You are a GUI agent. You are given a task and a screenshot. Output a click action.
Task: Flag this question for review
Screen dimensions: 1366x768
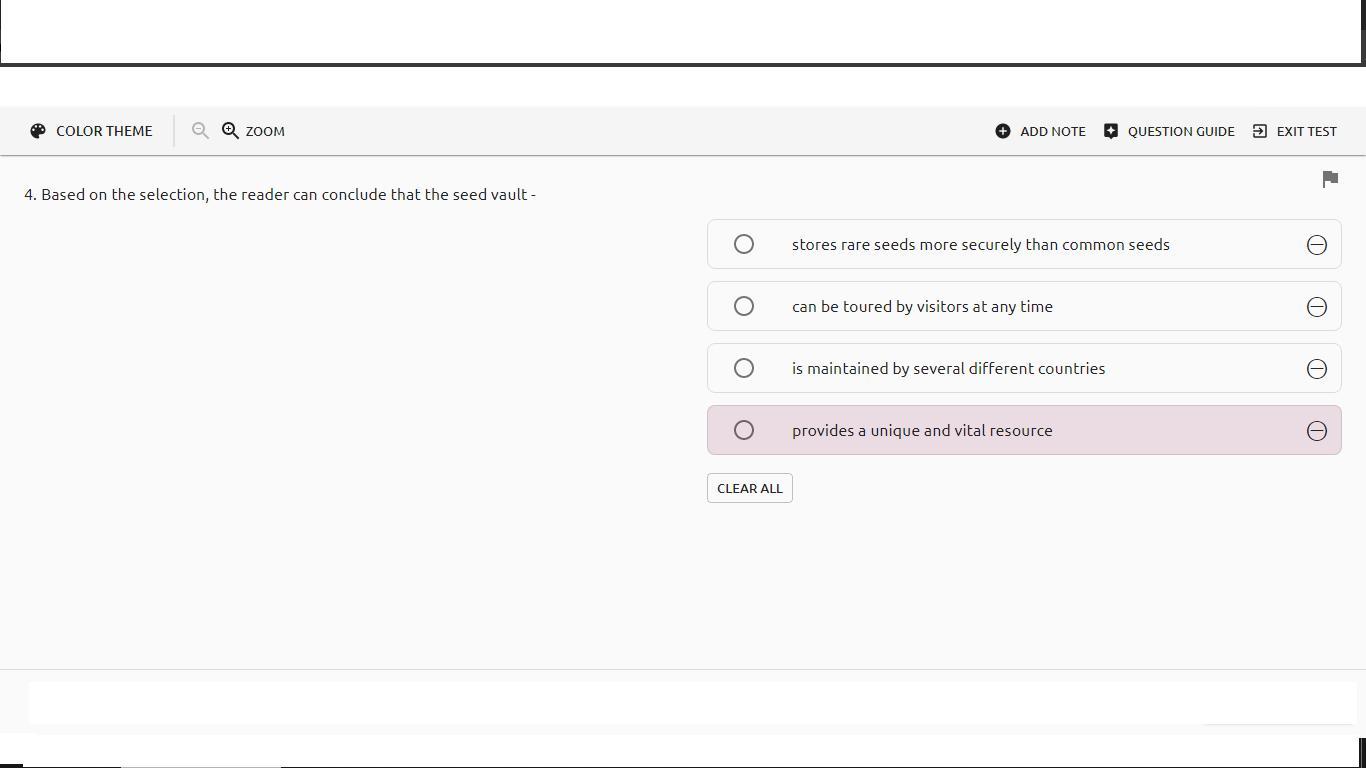click(1330, 180)
